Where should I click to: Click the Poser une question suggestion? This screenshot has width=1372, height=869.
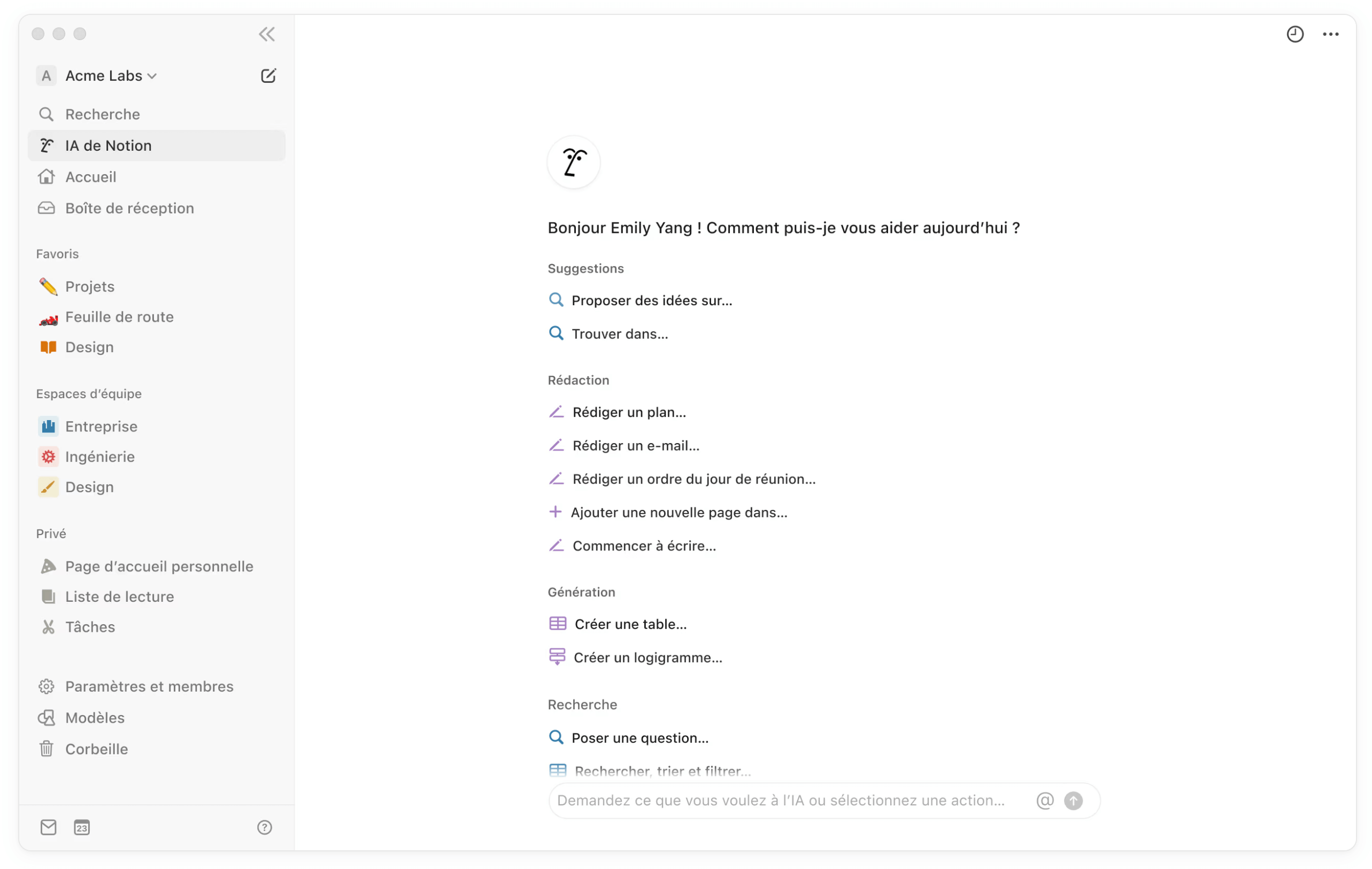639,738
